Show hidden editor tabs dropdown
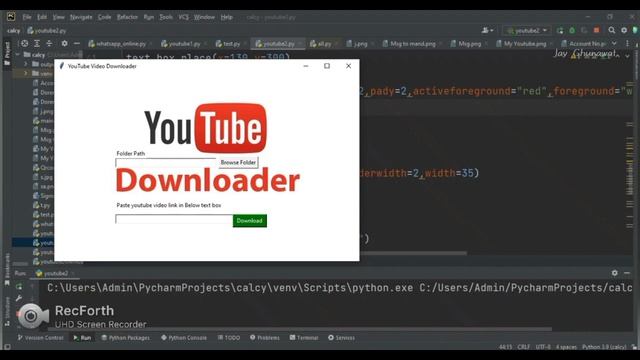Screen dimensions: 640x360 coord(614,43)
